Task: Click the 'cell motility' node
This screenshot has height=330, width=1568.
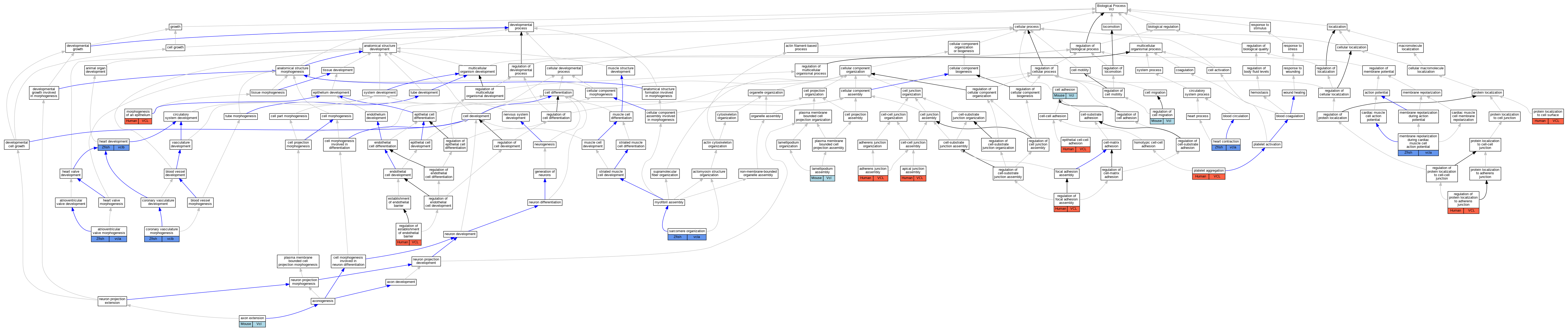Action: pyautogui.click(x=1080, y=70)
